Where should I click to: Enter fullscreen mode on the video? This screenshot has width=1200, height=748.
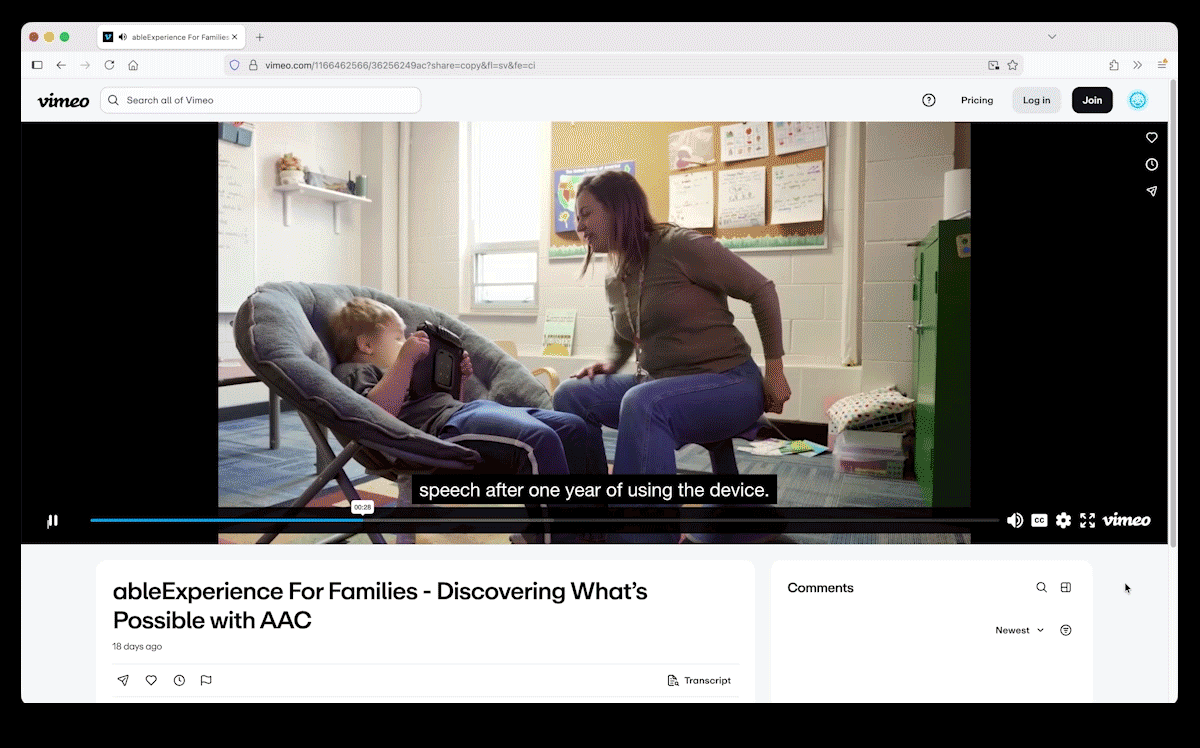(1087, 520)
